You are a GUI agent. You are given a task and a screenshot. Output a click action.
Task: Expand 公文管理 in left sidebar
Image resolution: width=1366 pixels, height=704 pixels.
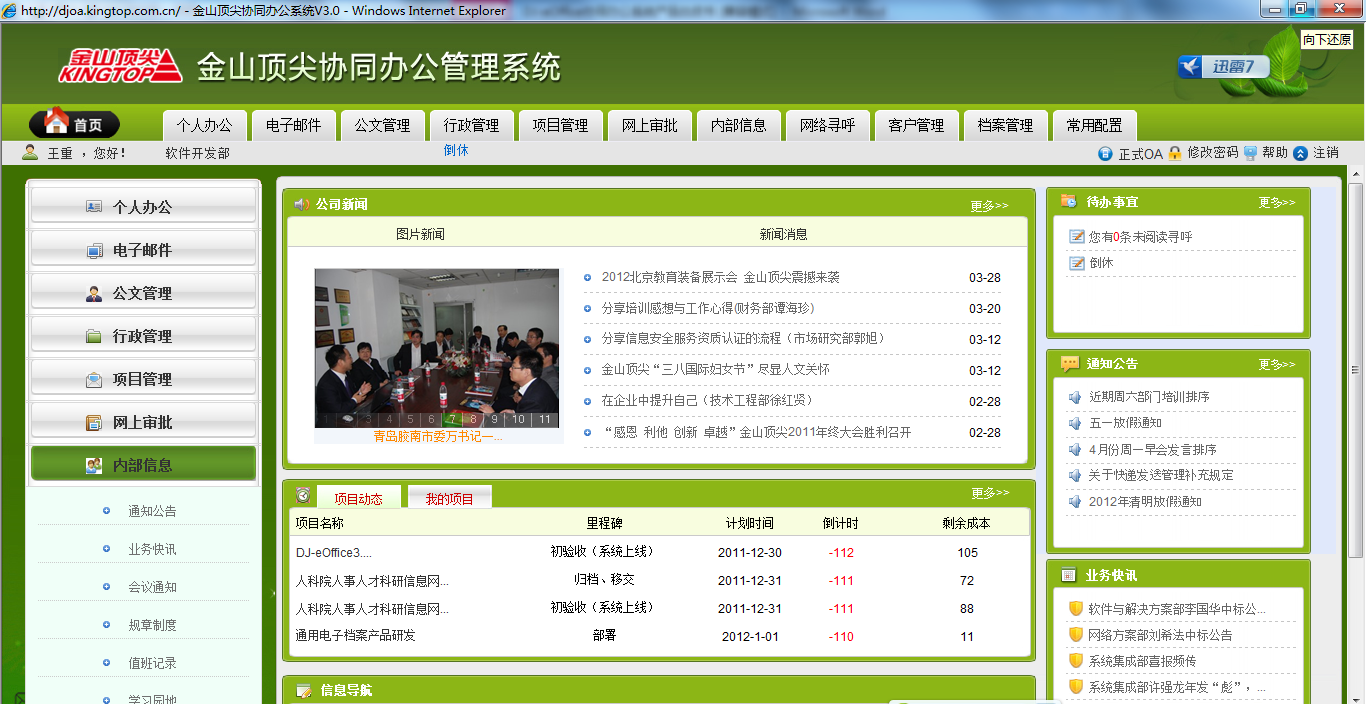tap(143, 293)
